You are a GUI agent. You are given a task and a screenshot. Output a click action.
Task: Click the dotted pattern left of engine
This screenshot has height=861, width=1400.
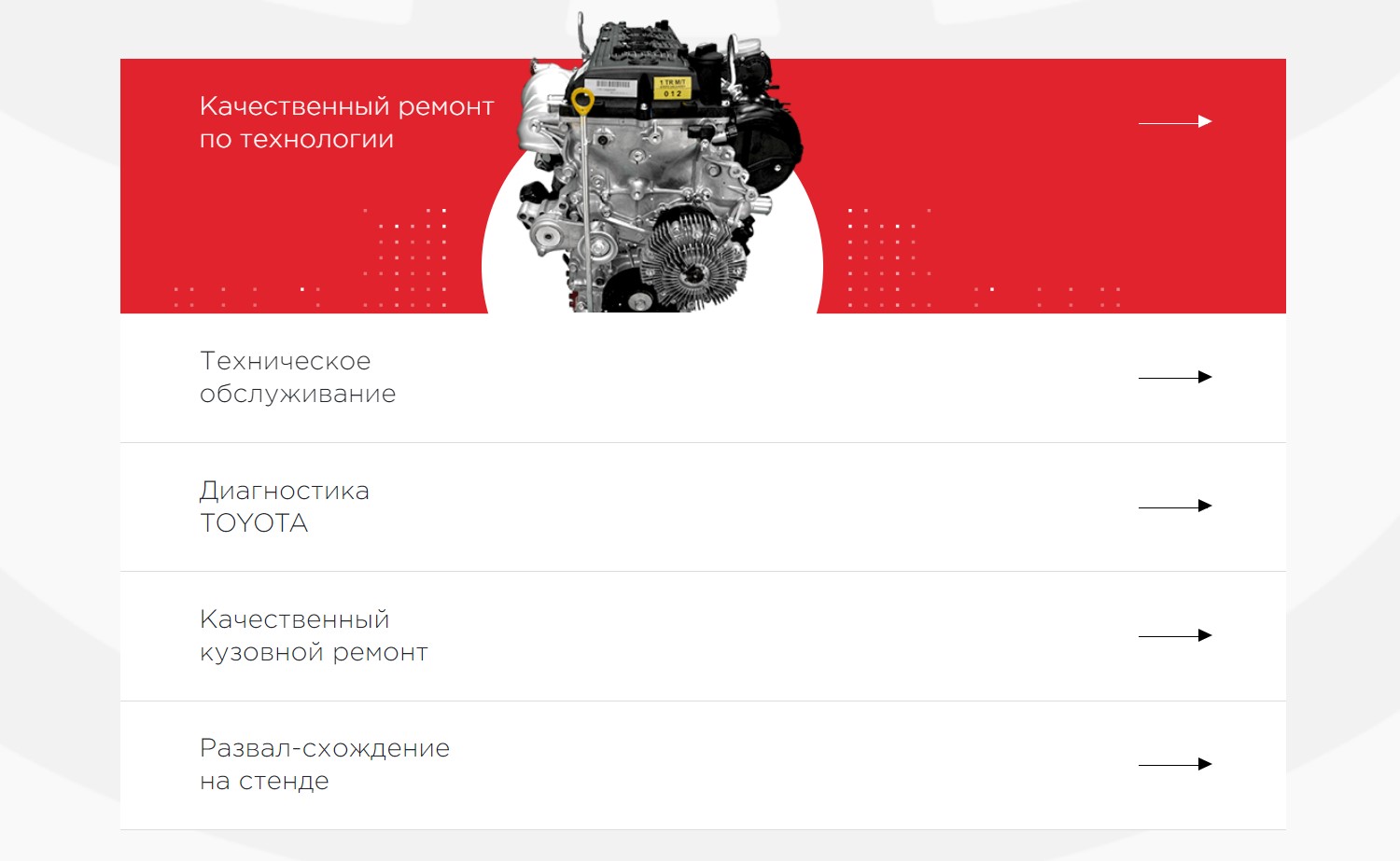[406, 258]
